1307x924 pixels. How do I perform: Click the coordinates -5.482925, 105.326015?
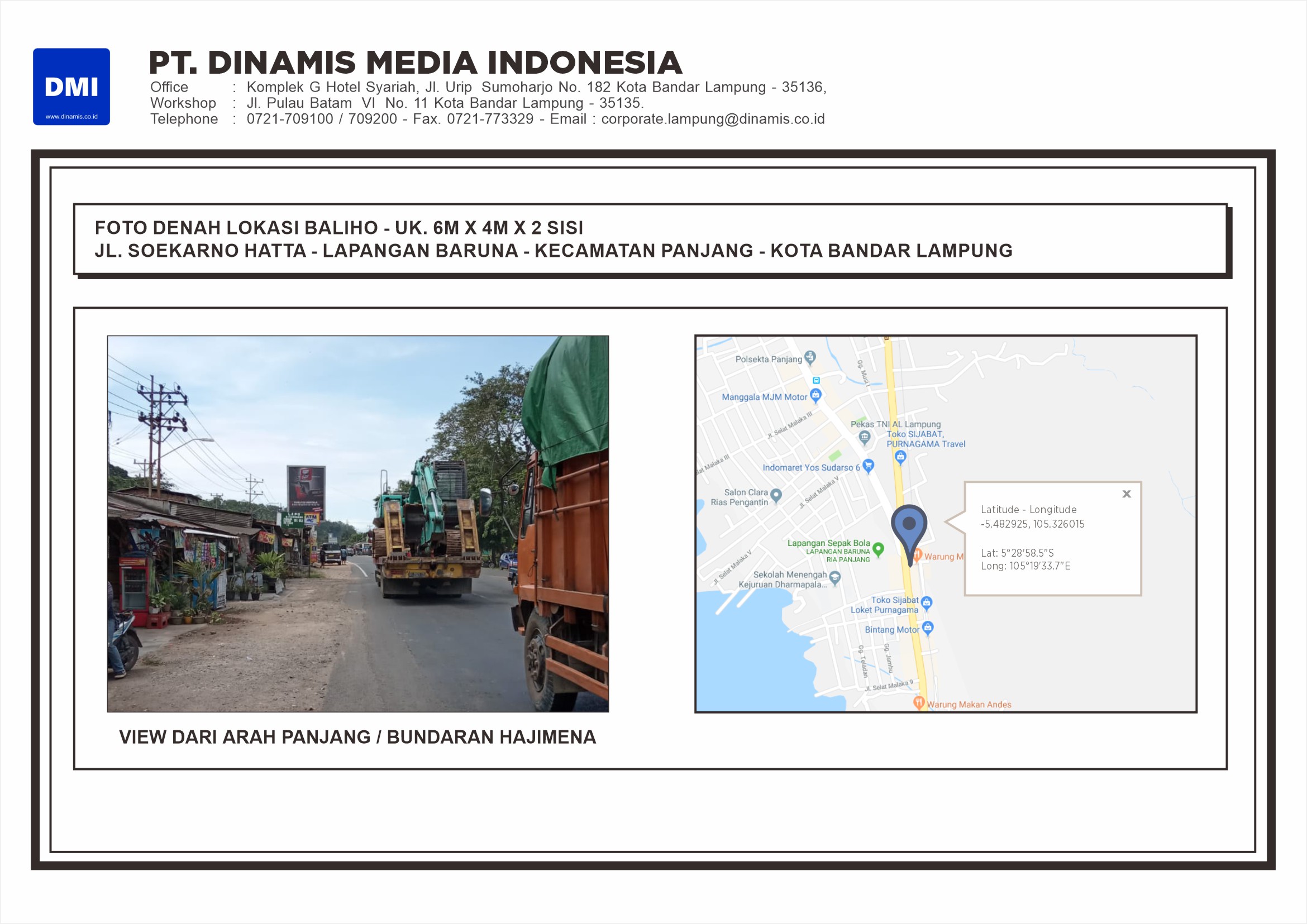tap(1032, 524)
